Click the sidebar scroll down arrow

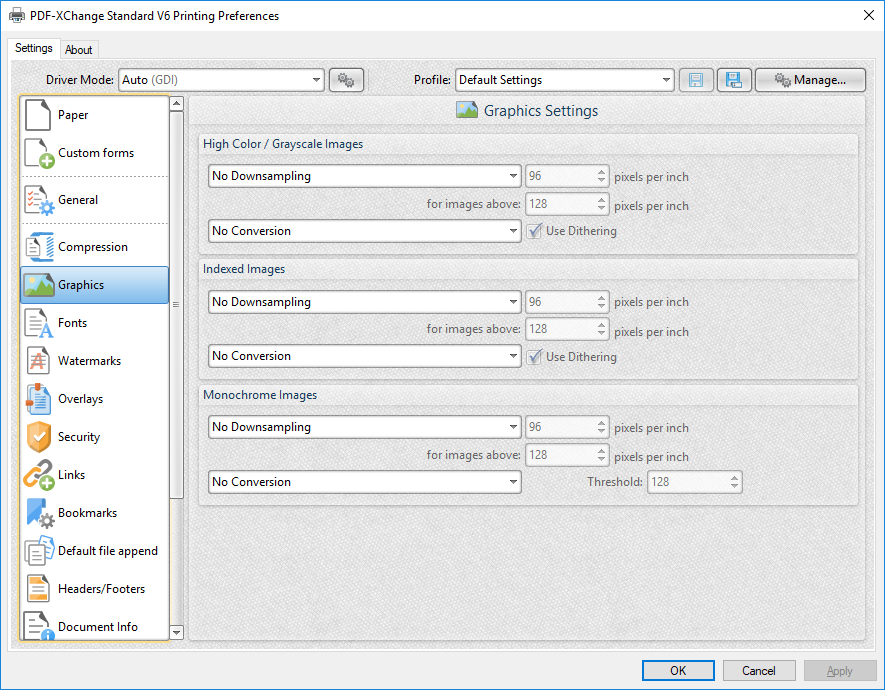point(177,632)
